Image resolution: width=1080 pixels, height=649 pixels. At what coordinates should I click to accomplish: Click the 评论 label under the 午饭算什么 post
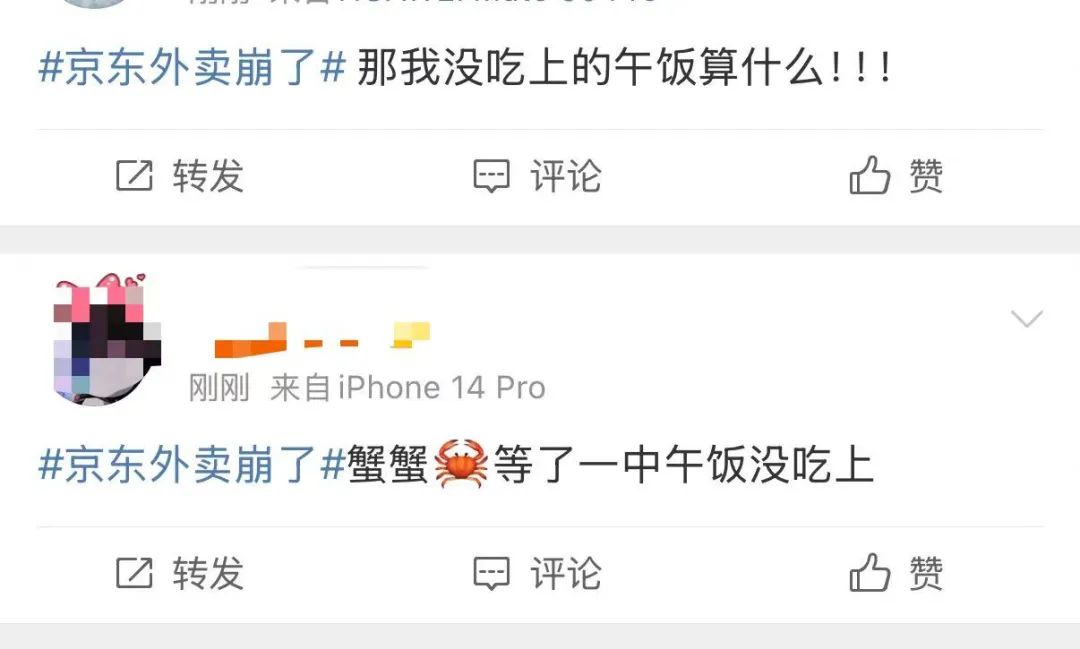click(565, 175)
